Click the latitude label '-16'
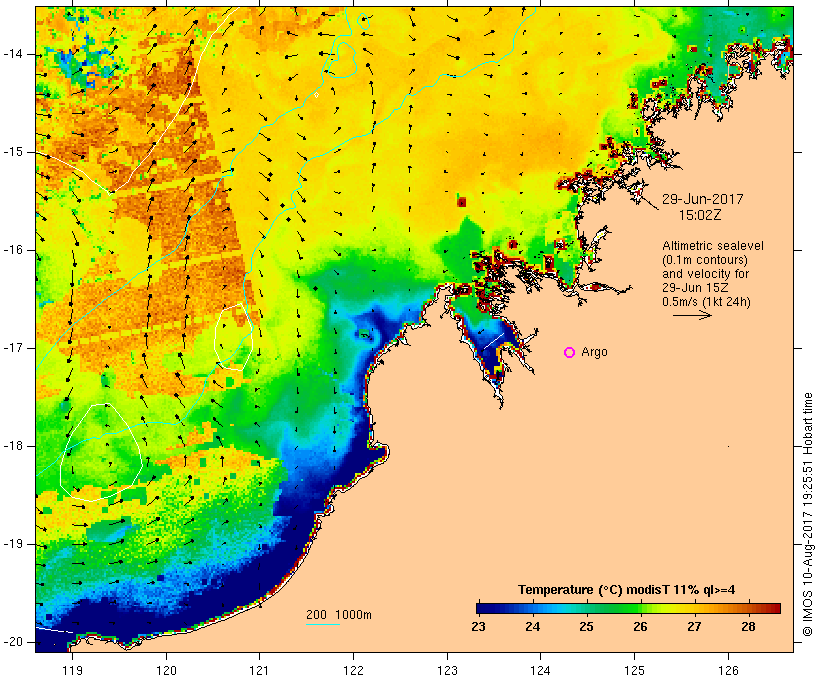 click(12, 250)
